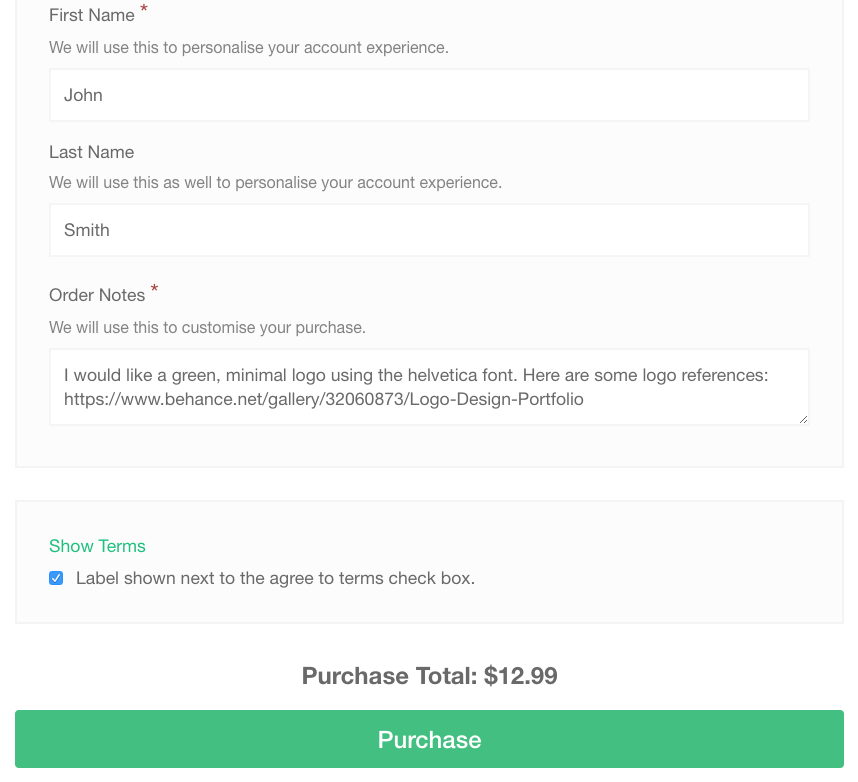Click the First Name help text description
This screenshot has height=782, width=858.
[x=249, y=48]
